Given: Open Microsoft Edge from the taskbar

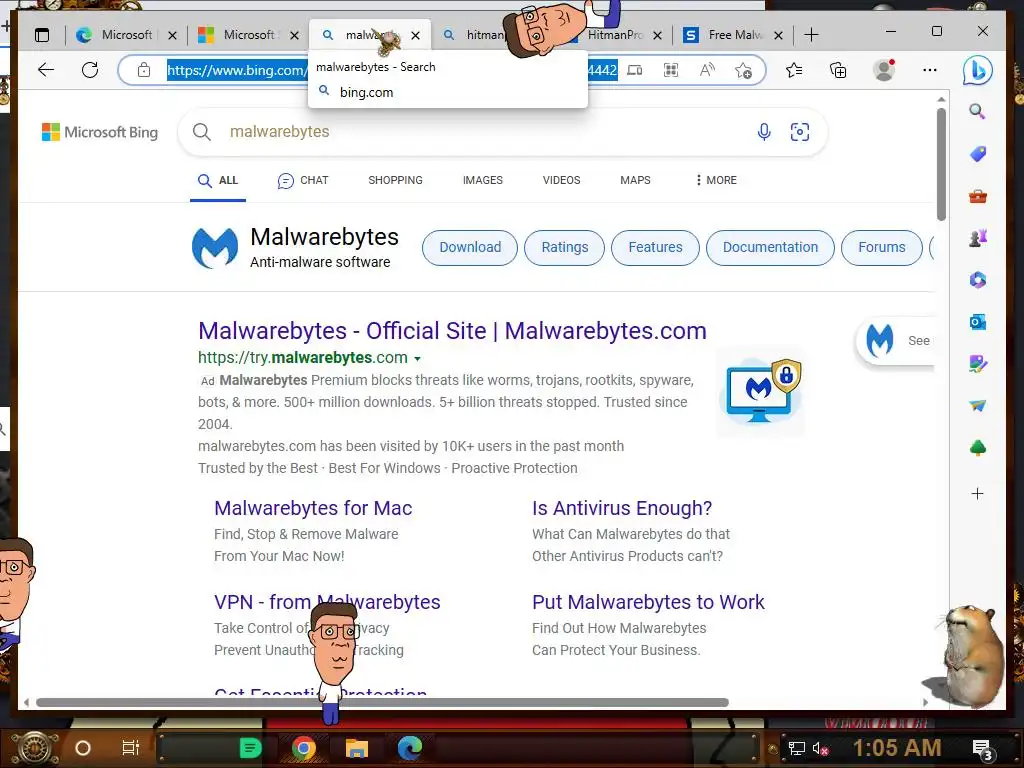Looking at the screenshot, I should (x=409, y=748).
